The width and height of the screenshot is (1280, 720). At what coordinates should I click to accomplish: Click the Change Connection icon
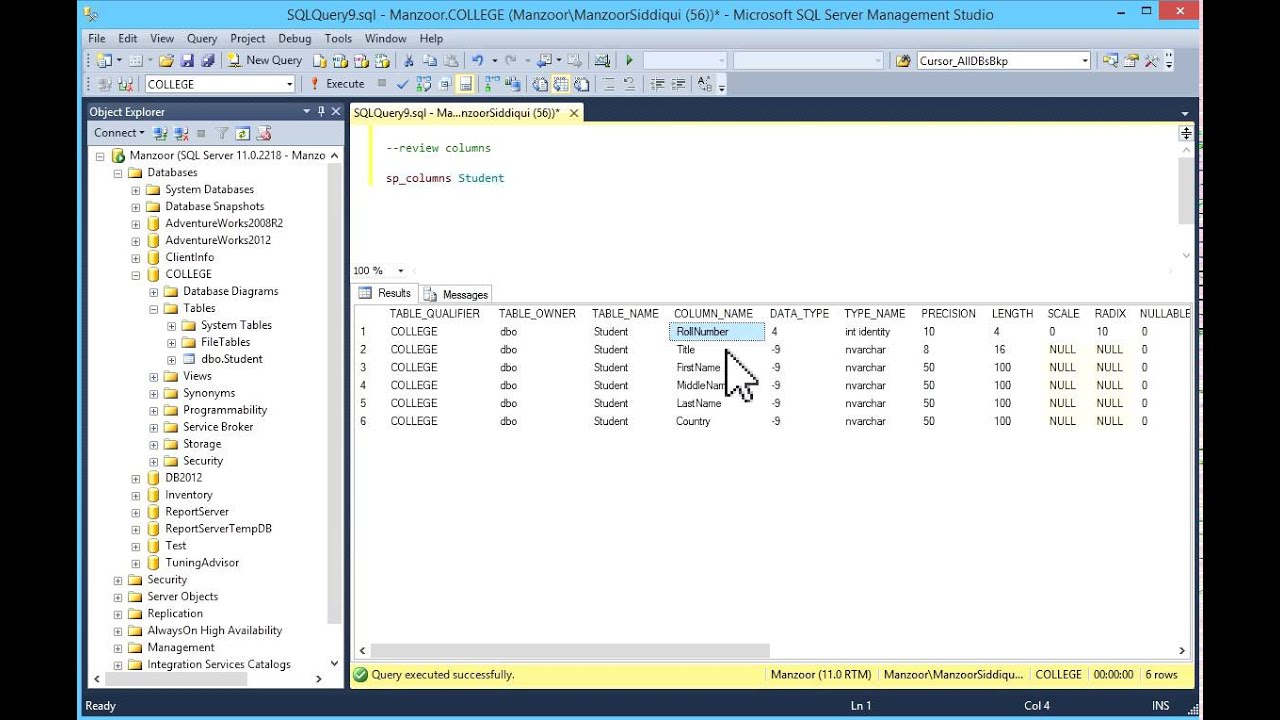click(x=125, y=84)
